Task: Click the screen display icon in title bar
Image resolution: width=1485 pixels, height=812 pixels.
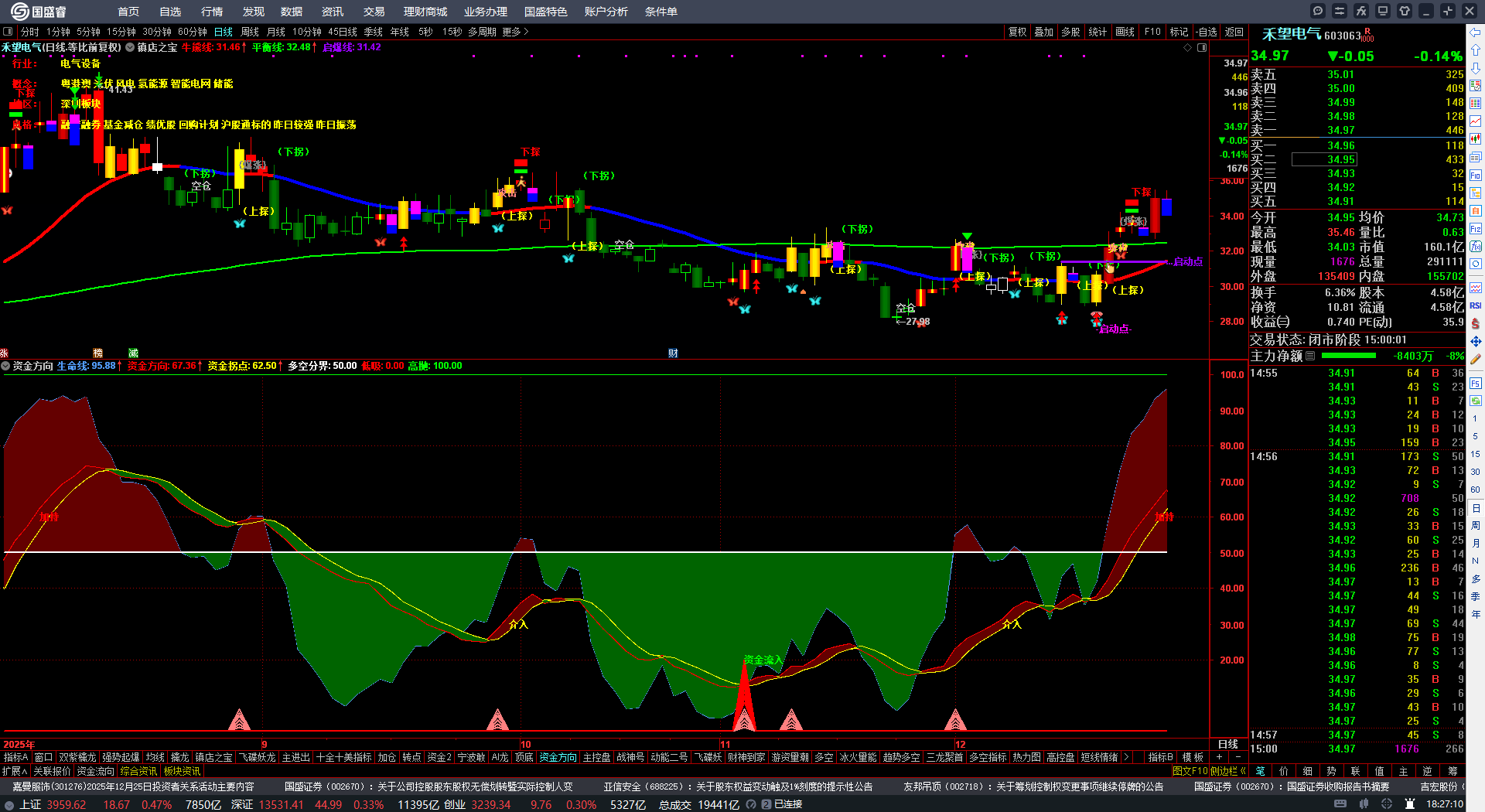Action: 1383,11
